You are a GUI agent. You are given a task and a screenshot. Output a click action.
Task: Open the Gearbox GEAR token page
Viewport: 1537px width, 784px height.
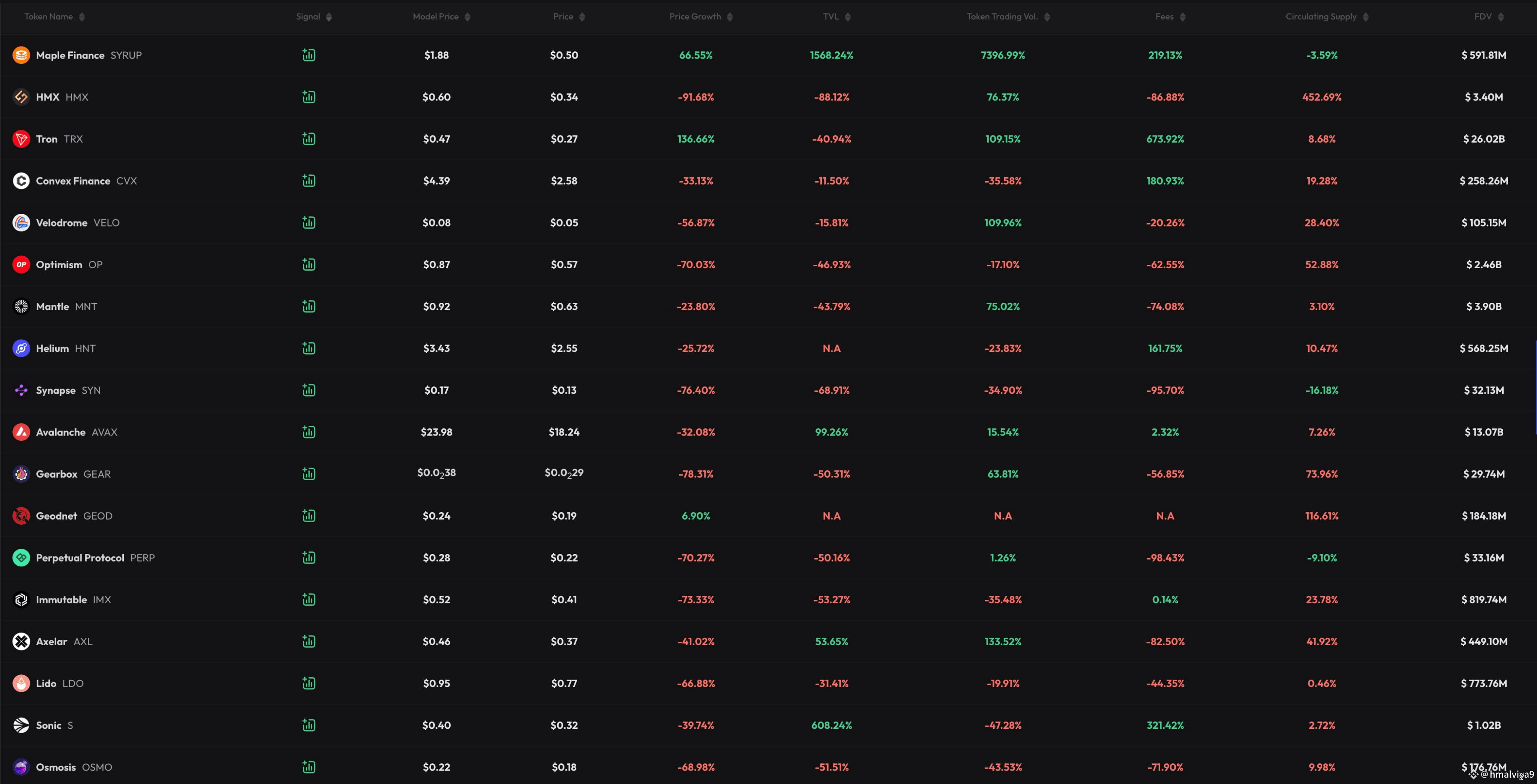click(x=74, y=474)
